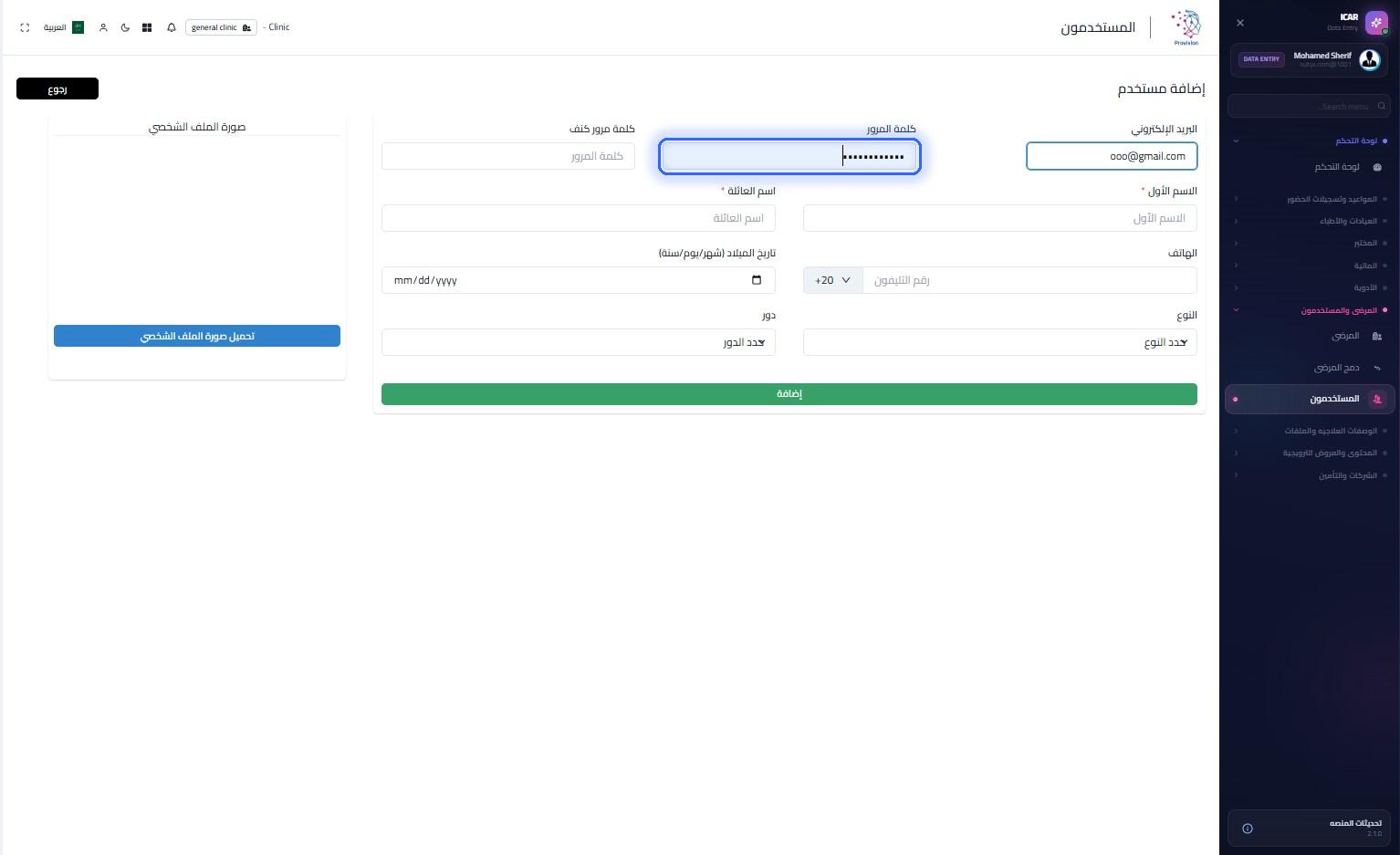The width and height of the screenshot is (1400, 855).
Task: Open the apps grid icon in the header
Action: [147, 27]
